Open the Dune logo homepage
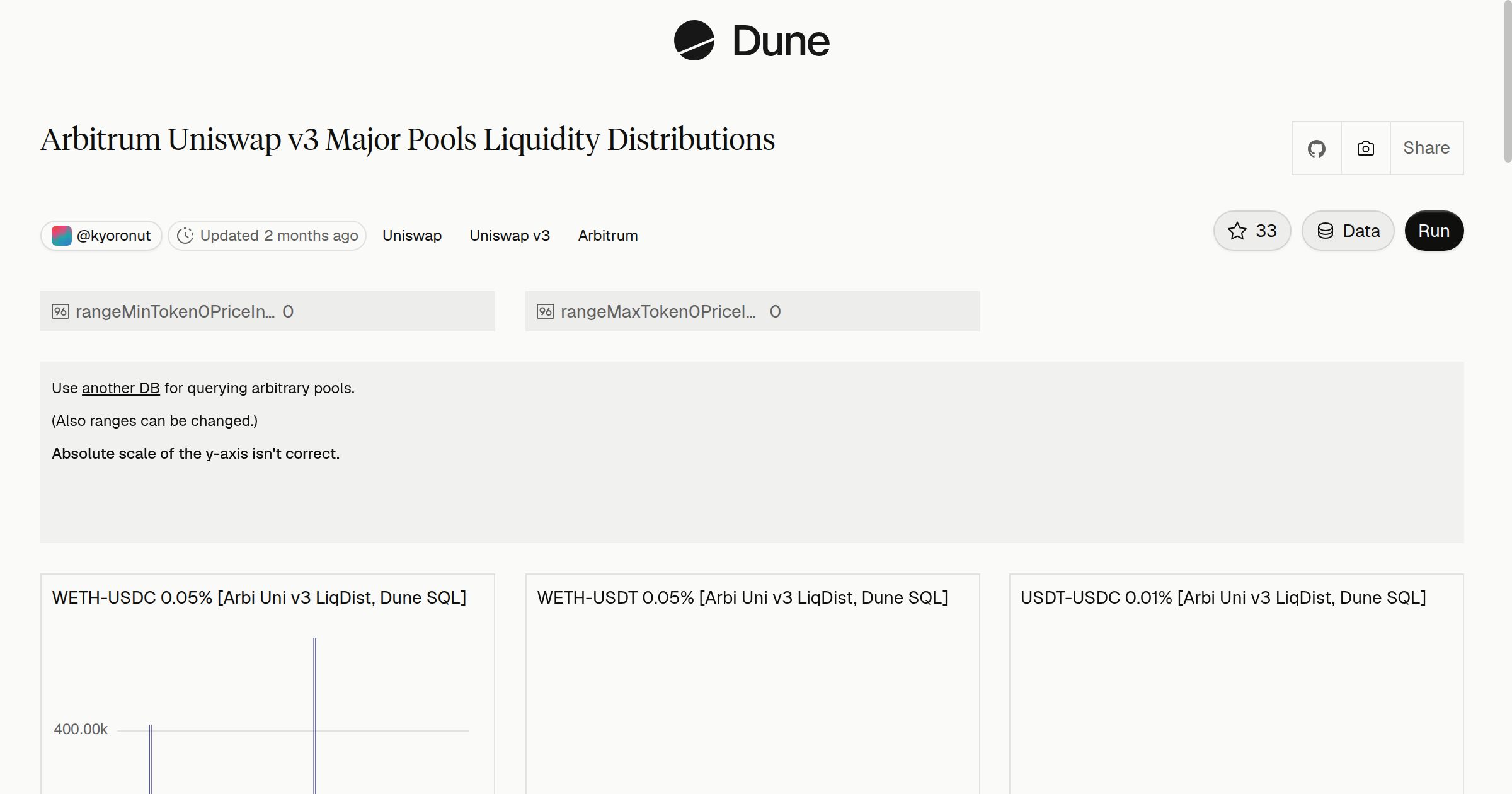This screenshot has width=1512, height=794. (752, 40)
